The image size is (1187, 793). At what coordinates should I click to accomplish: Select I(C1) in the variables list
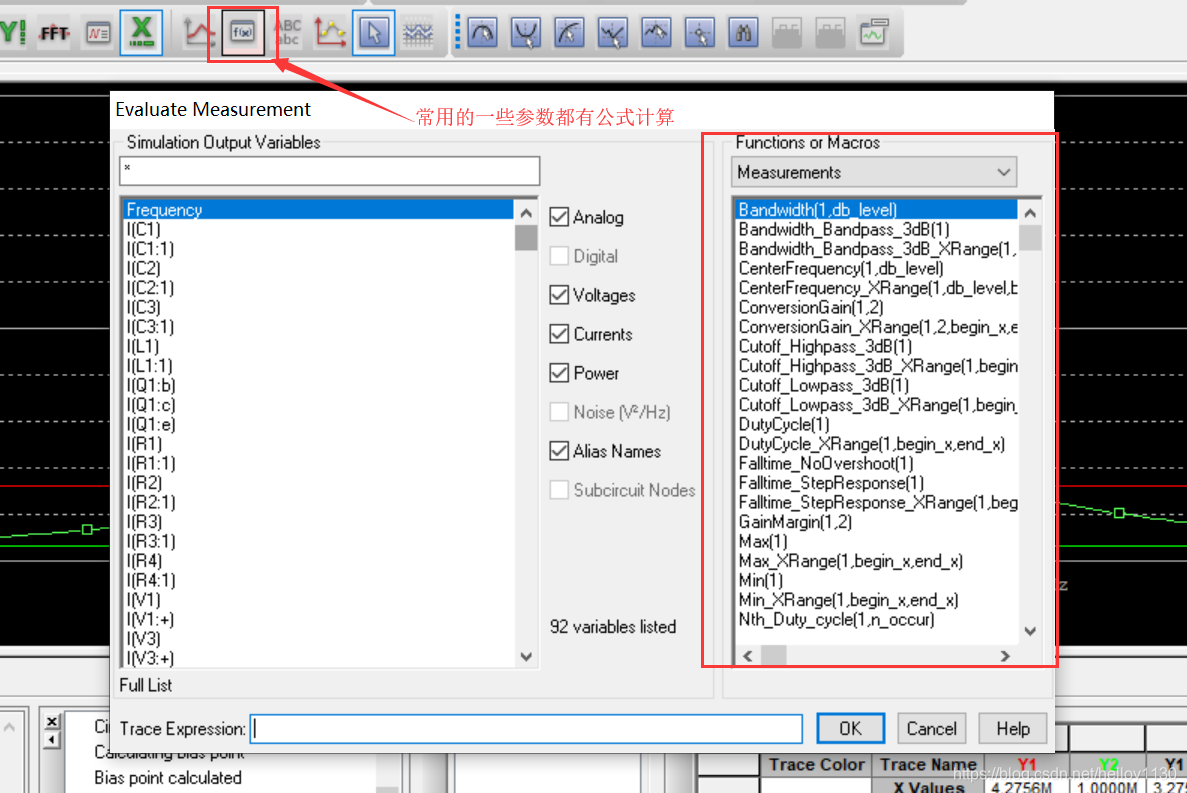pos(318,229)
